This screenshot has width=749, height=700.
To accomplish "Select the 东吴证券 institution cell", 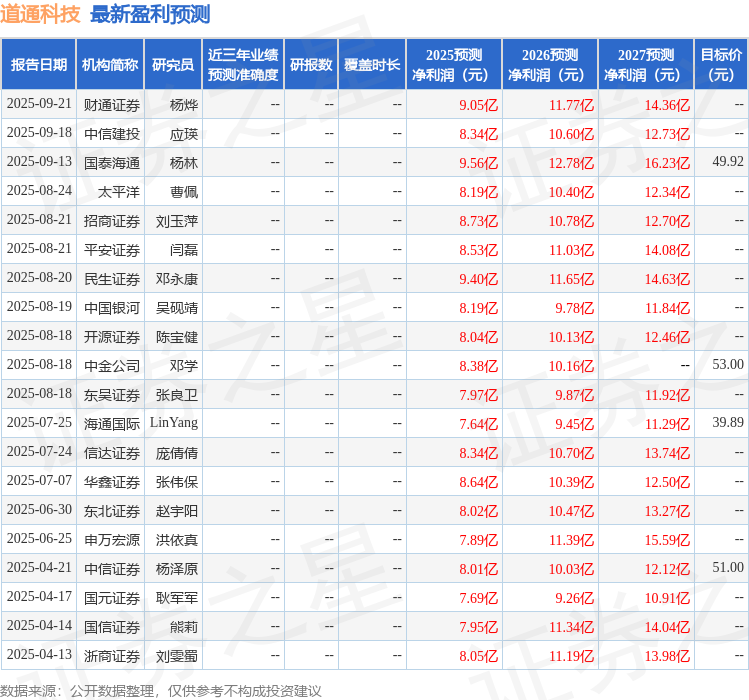I will point(112,395).
